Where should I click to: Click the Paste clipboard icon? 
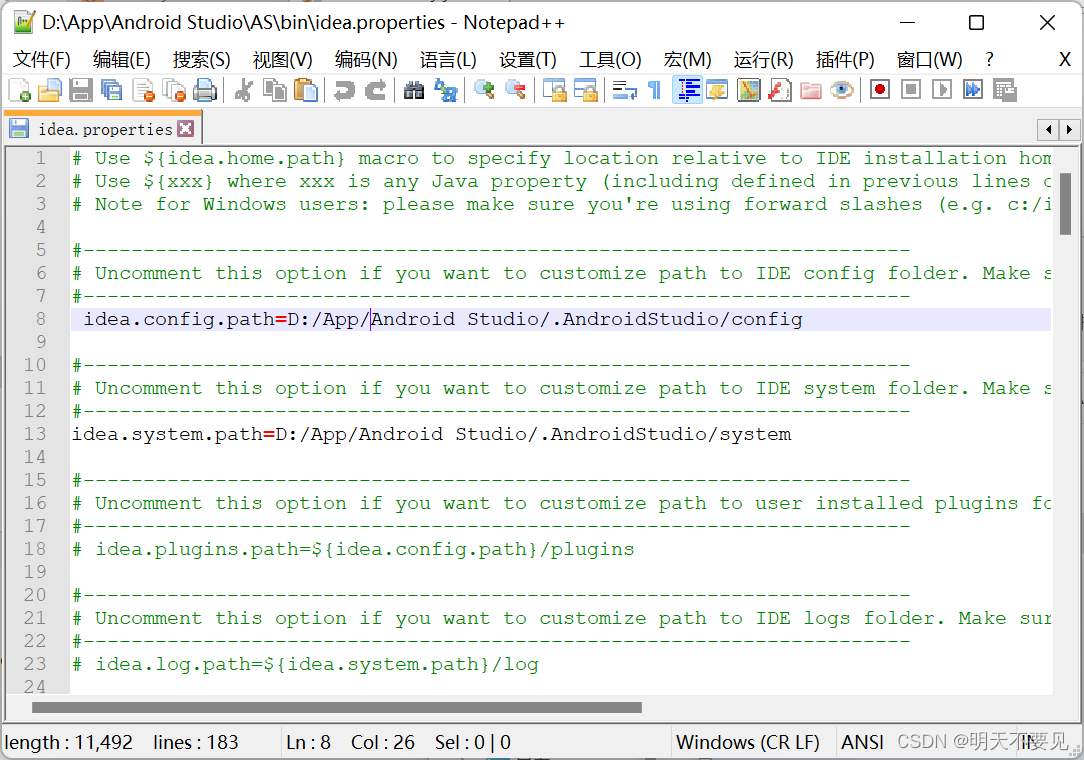click(306, 91)
